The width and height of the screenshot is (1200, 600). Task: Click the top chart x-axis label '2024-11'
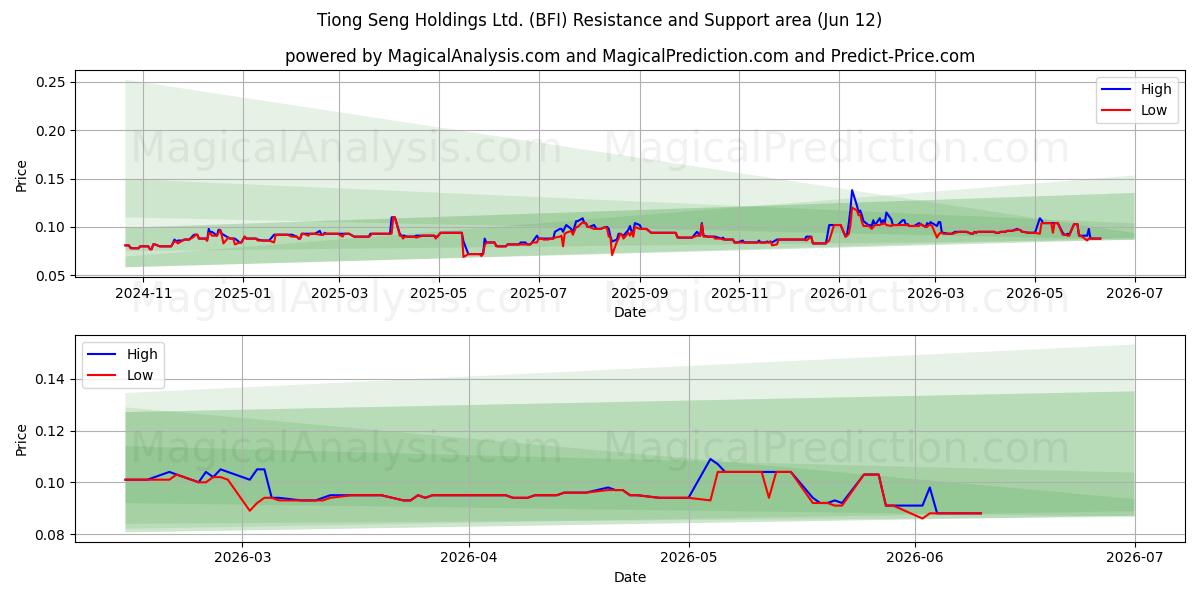point(143,294)
